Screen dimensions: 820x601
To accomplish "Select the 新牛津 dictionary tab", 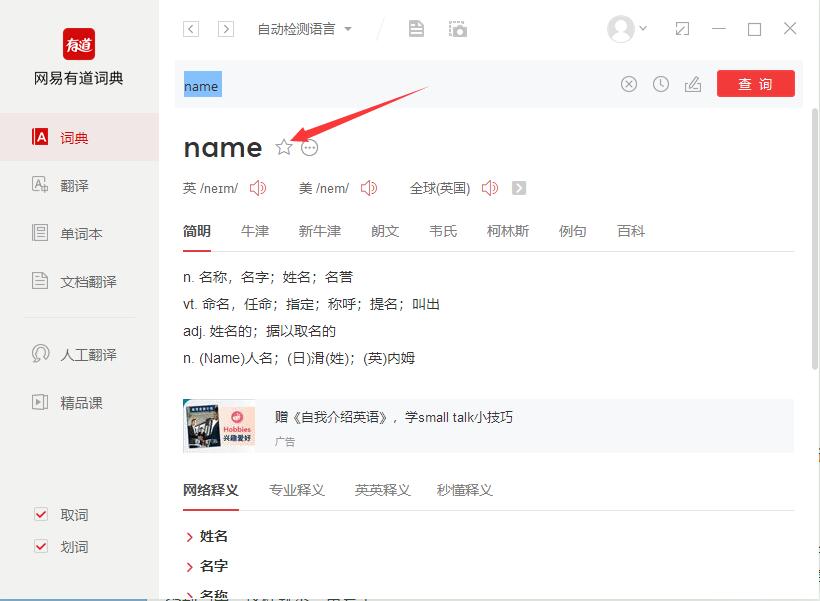I will point(320,231).
